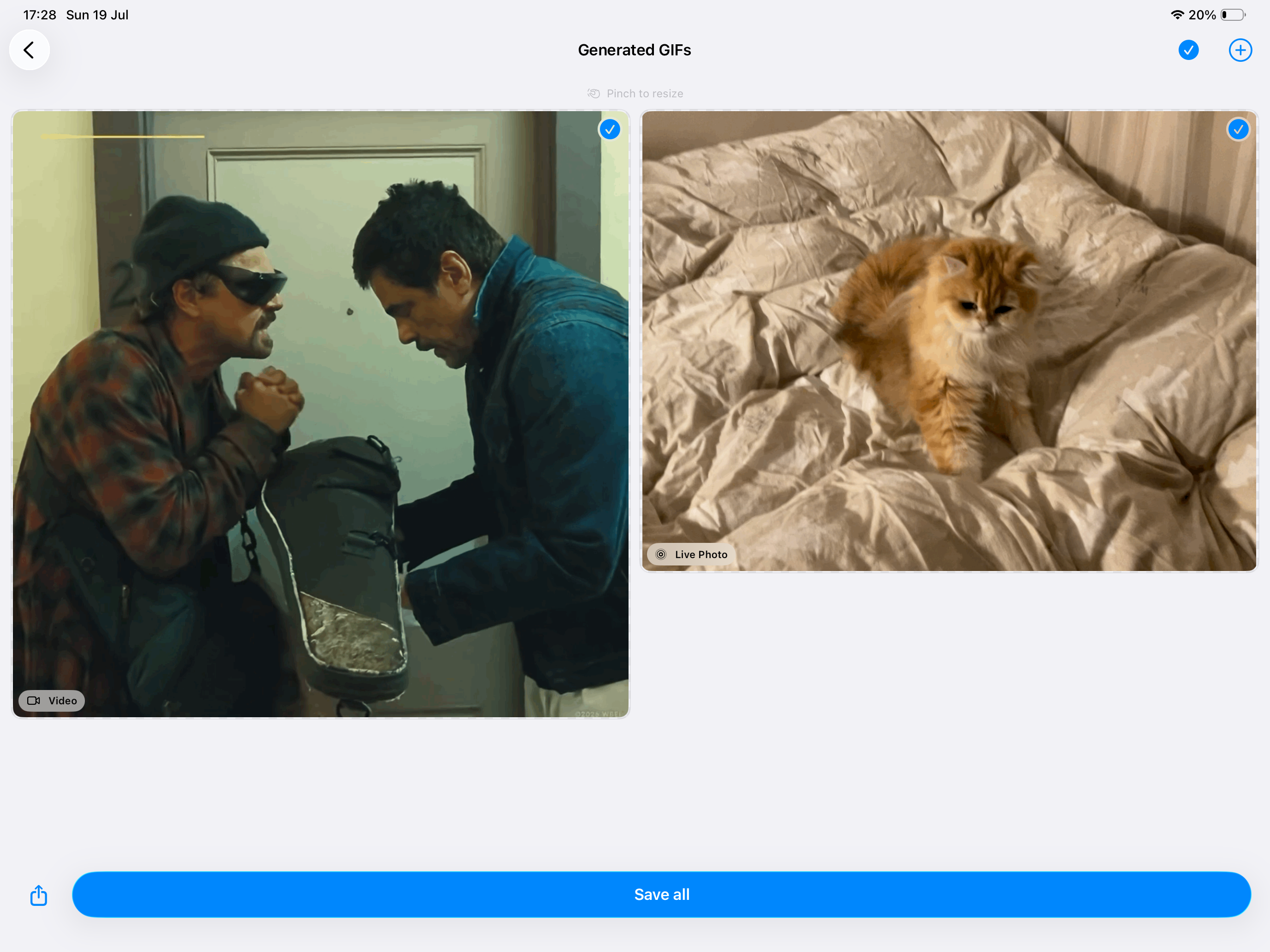Tap the Live Photo badge on the cat GIF
The width and height of the screenshot is (1270, 952).
point(691,554)
